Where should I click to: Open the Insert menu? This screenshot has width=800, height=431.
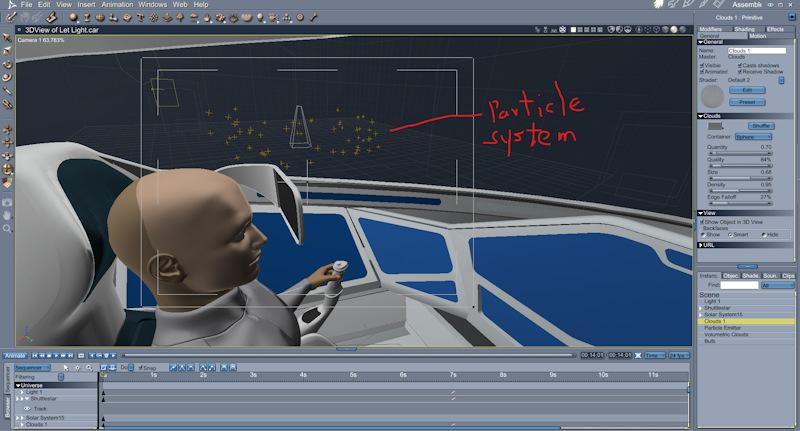point(86,4)
